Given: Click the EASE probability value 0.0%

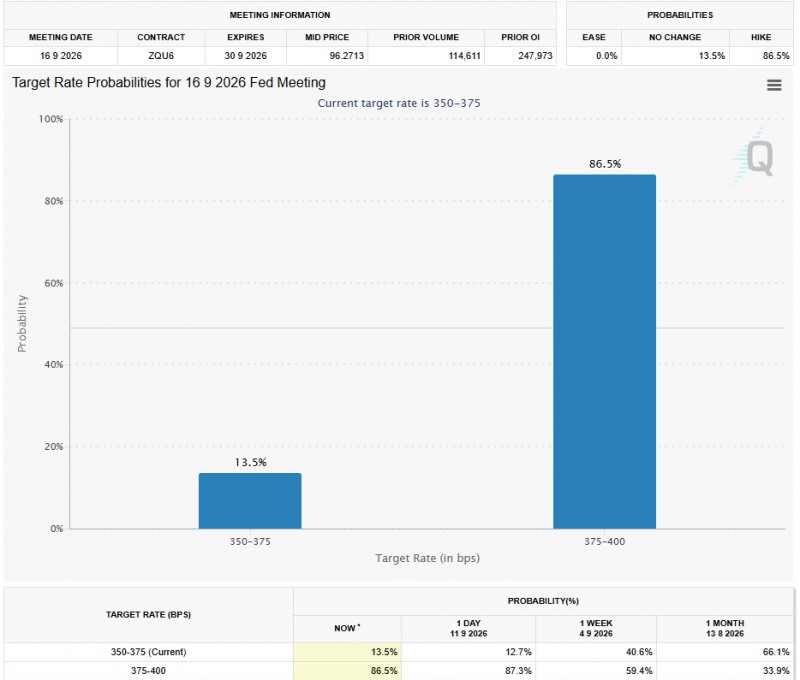Looking at the screenshot, I should 607,56.
